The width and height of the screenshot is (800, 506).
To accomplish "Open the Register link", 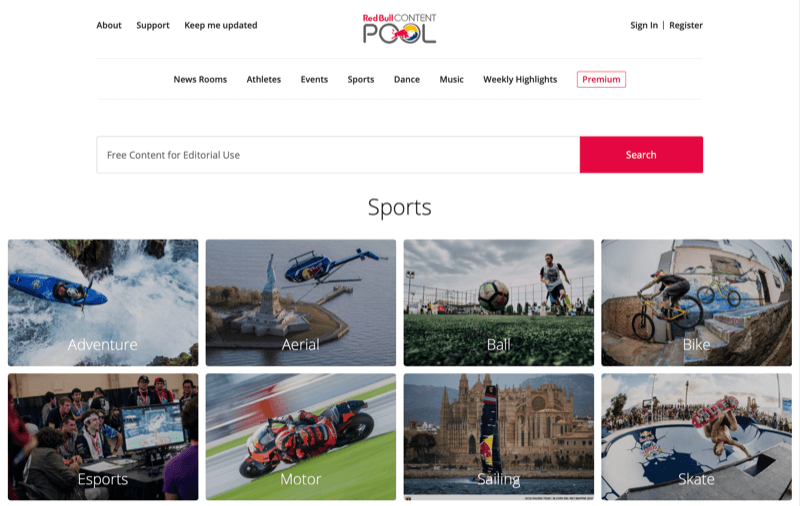I will 686,26.
